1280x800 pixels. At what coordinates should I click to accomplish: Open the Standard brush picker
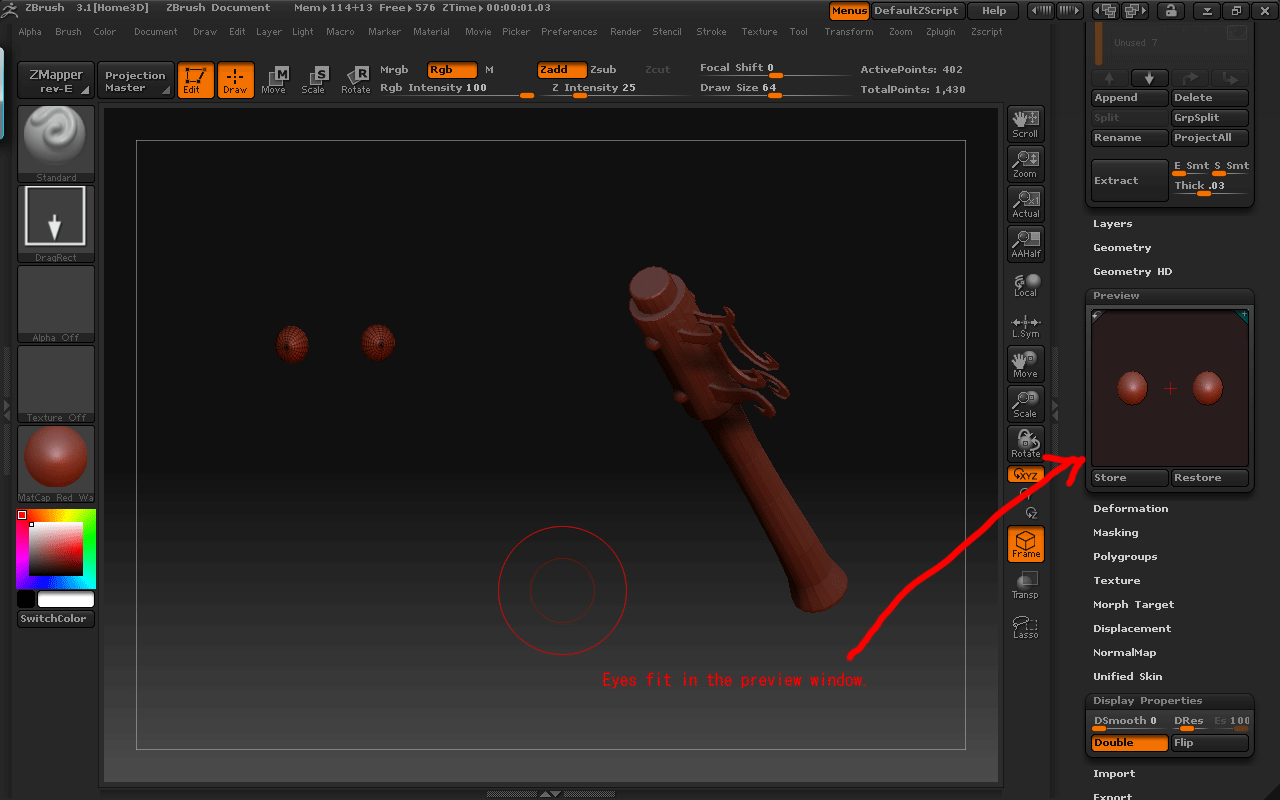point(56,144)
